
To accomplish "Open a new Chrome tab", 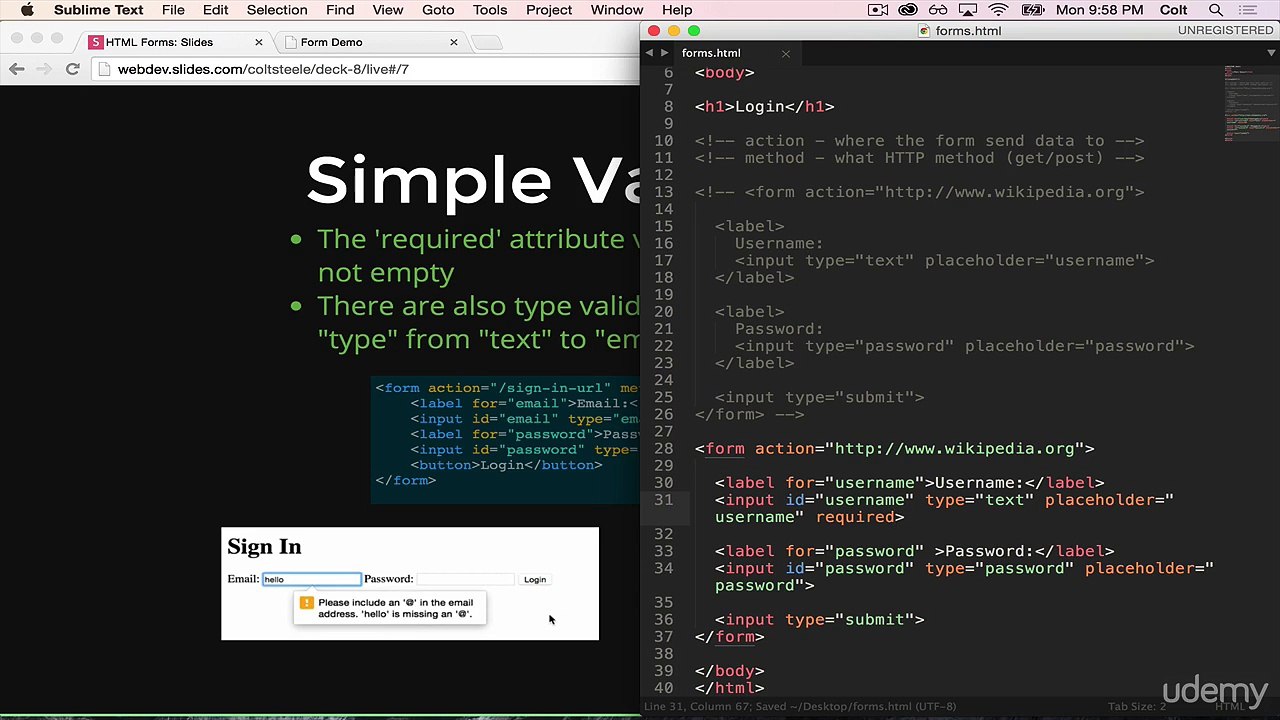I will pyautogui.click(x=487, y=42).
